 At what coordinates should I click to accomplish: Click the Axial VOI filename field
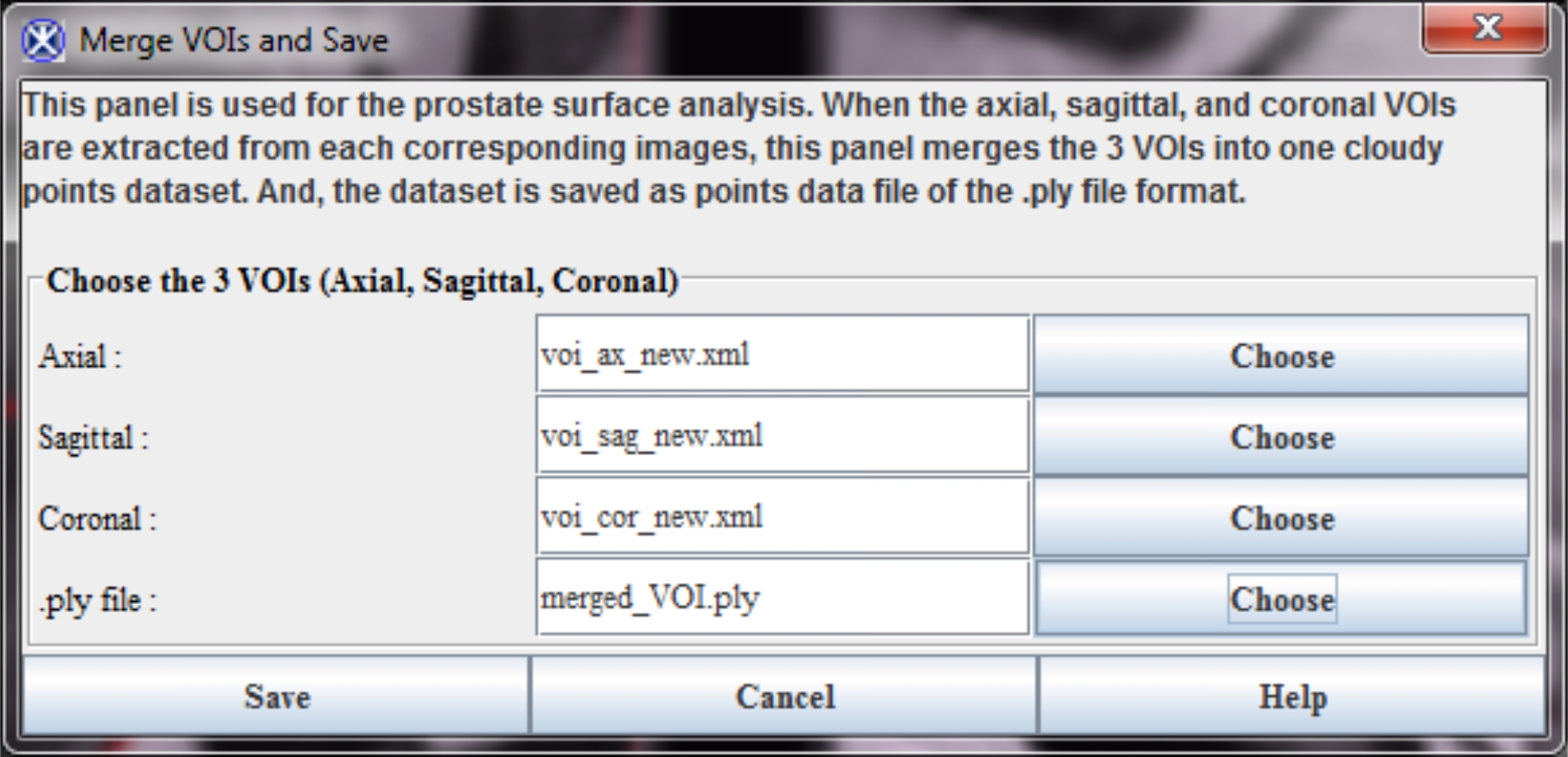pyautogui.click(x=782, y=355)
